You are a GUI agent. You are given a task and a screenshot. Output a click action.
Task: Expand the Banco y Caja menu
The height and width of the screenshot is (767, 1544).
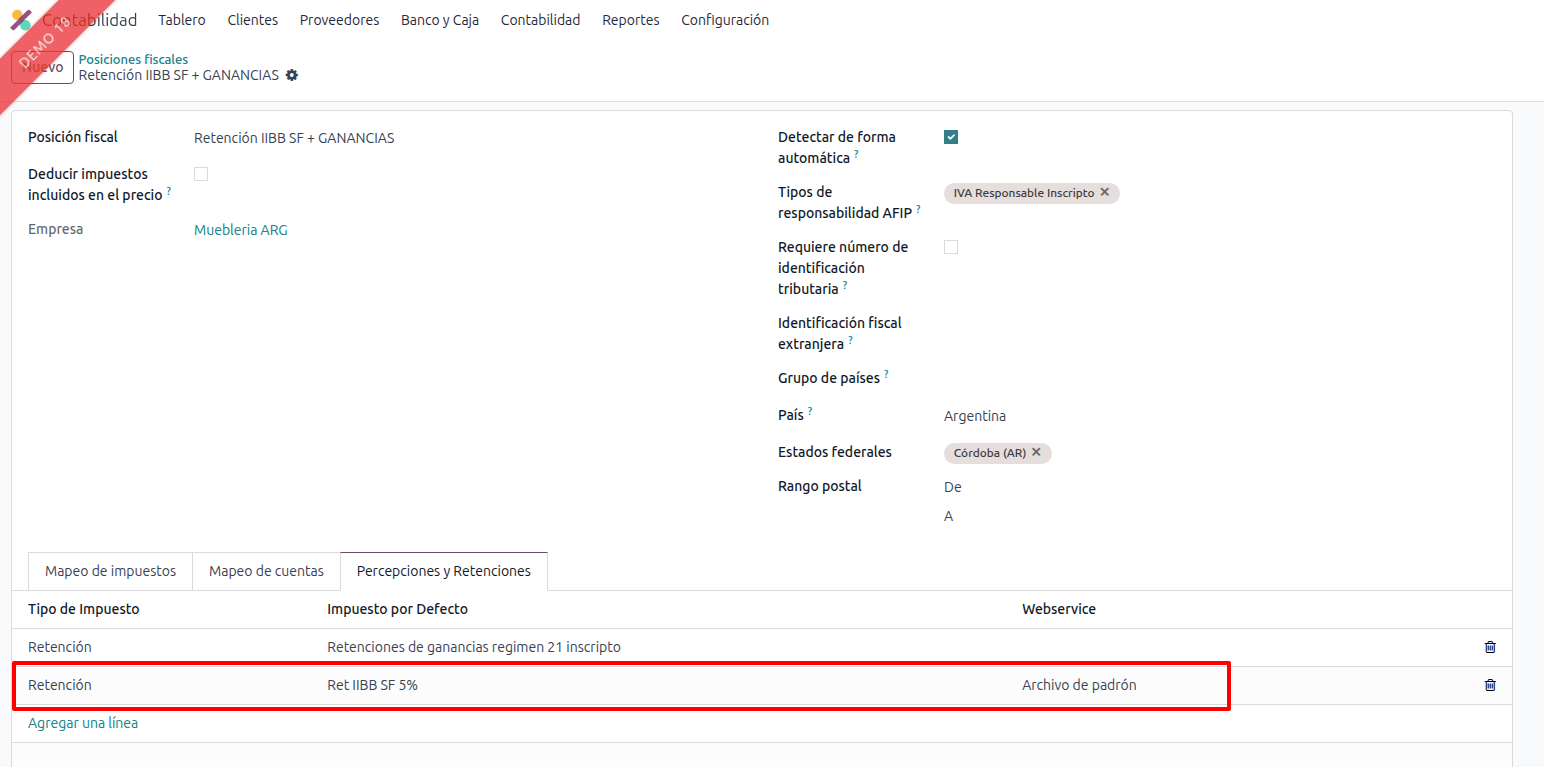(440, 20)
